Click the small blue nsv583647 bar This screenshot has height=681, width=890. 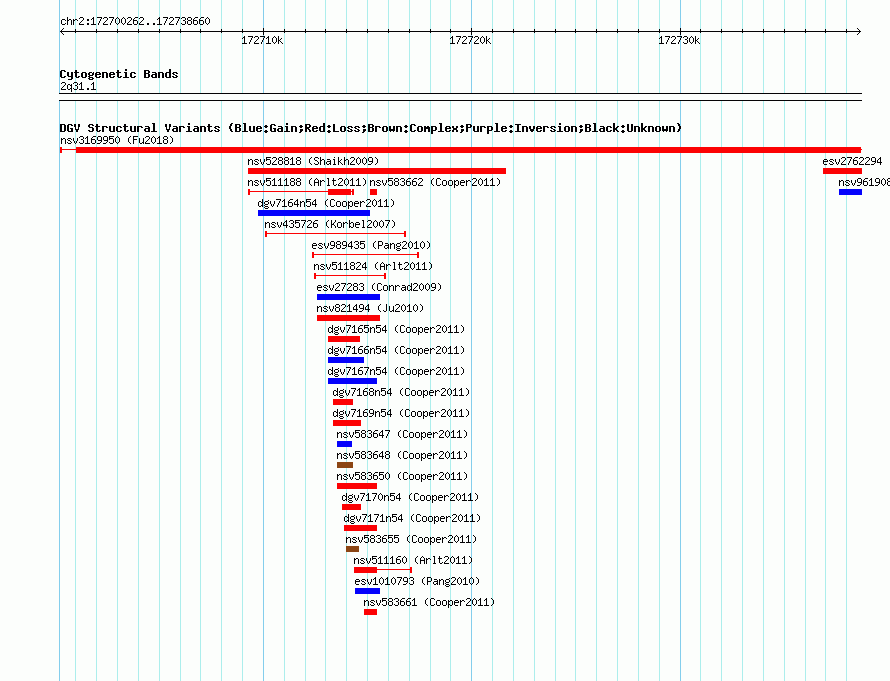point(345,444)
